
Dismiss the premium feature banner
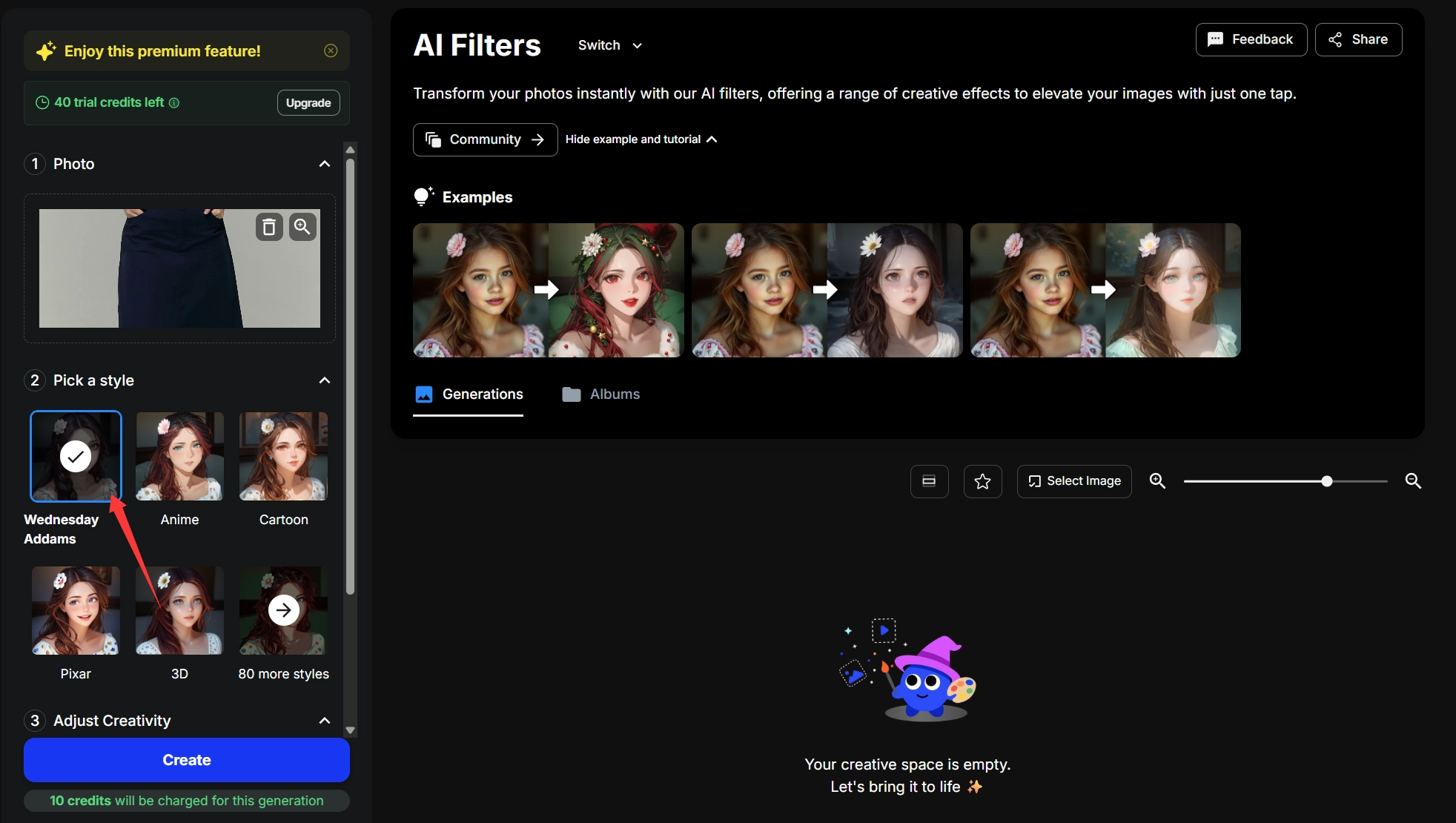330,50
